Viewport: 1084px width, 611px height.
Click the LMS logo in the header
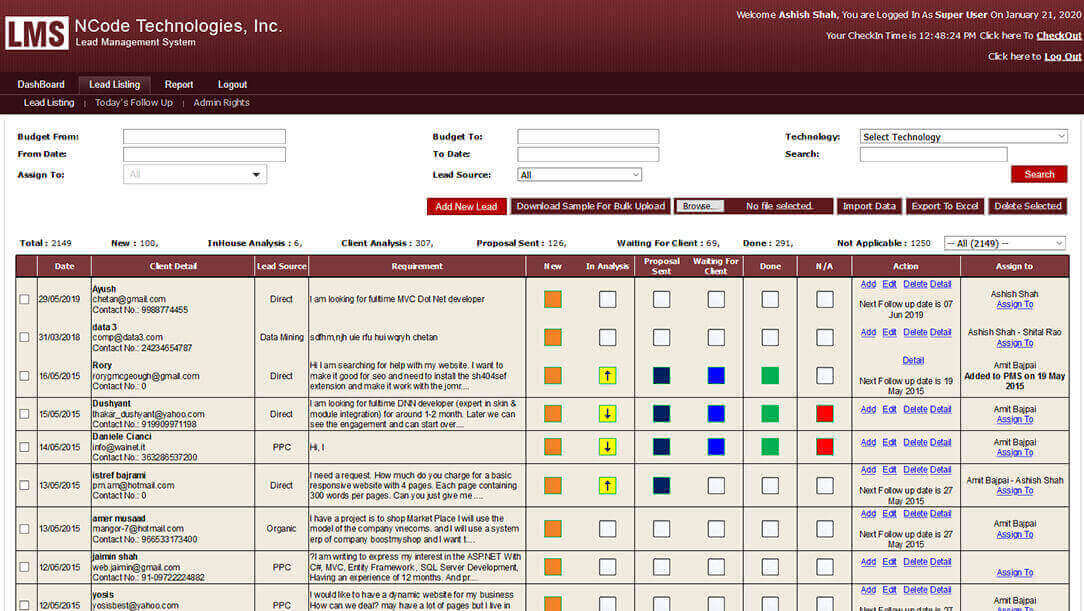37,33
